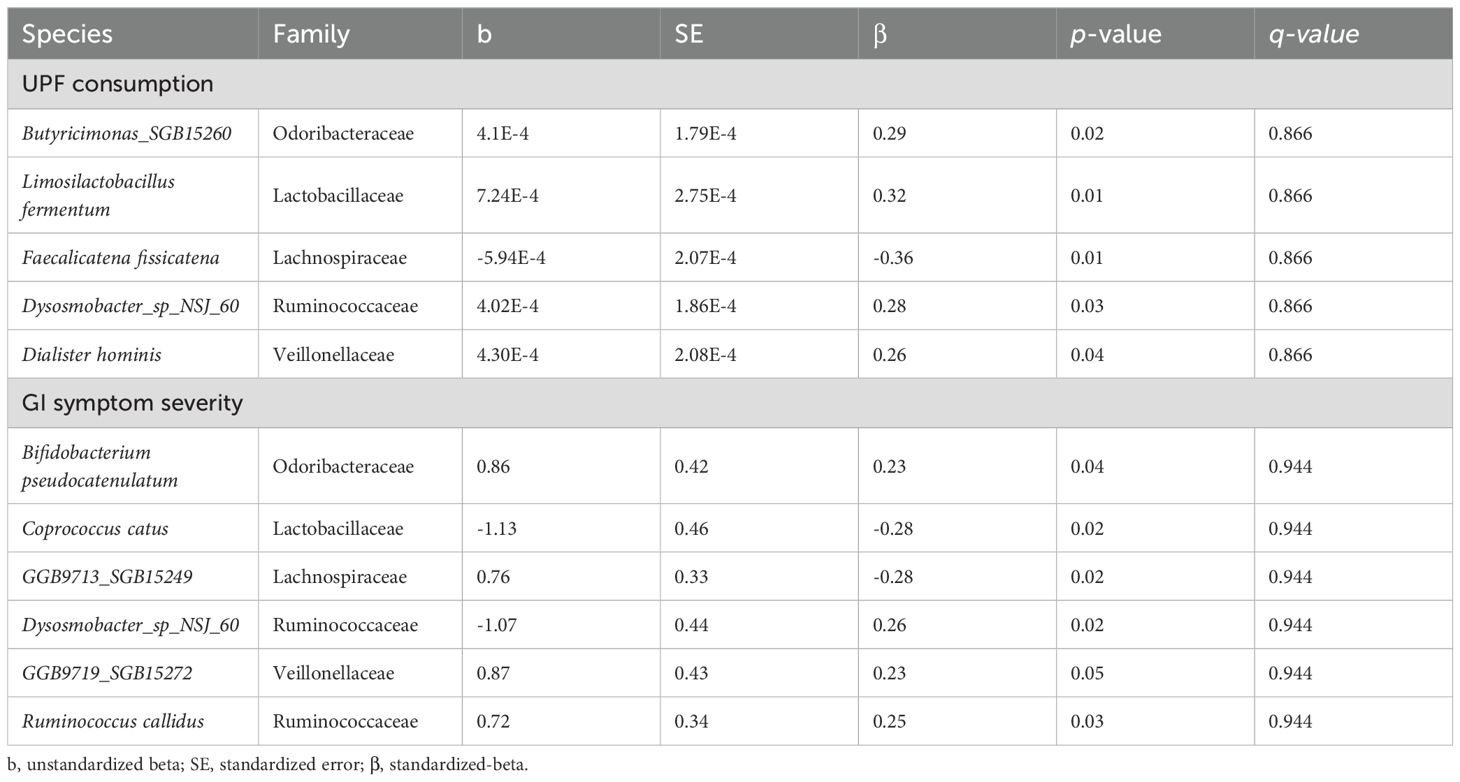Viewport: 1460px width, 782px height.
Task: Click the GI symptom severity section row
Action: tap(132, 404)
